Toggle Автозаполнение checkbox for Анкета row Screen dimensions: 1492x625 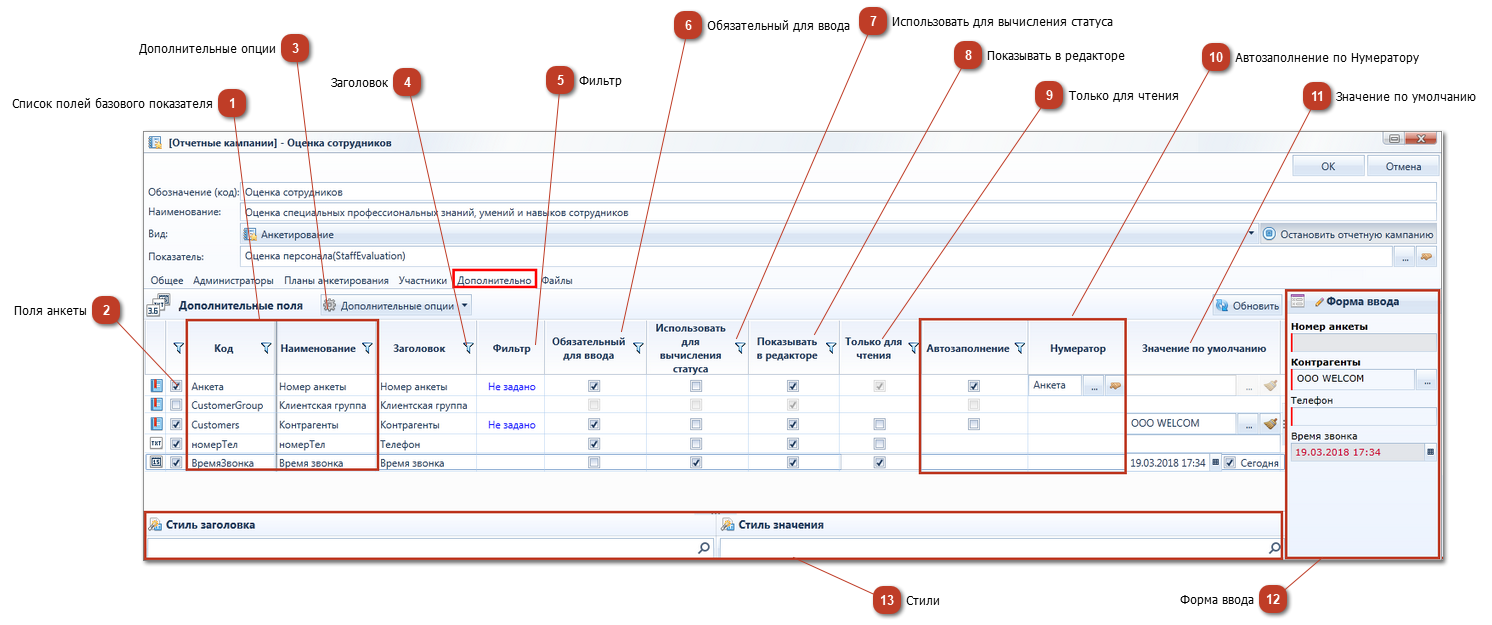(x=974, y=386)
